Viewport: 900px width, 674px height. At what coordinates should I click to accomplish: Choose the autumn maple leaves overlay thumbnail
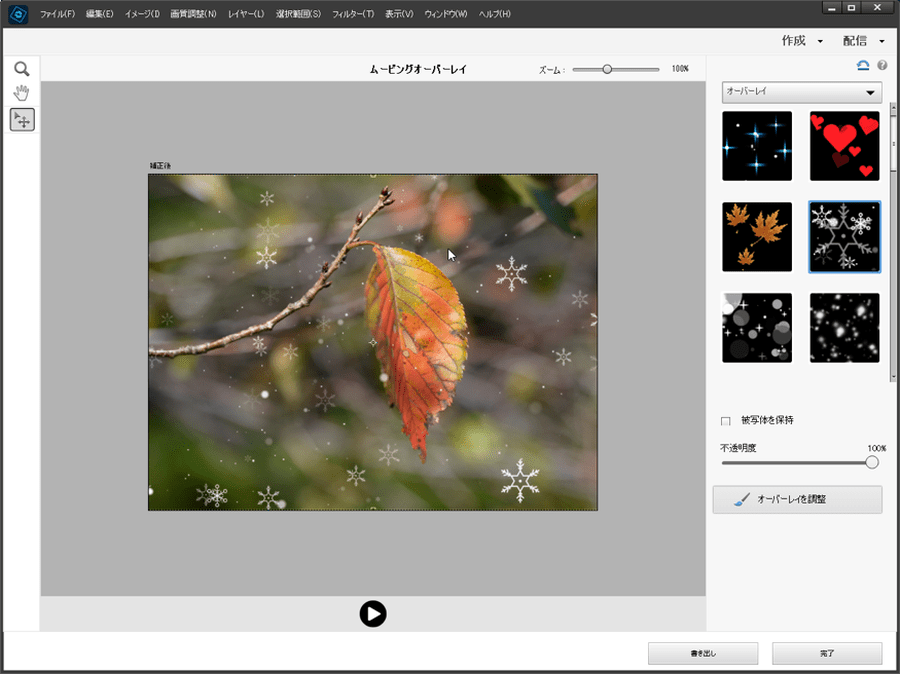tap(757, 237)
